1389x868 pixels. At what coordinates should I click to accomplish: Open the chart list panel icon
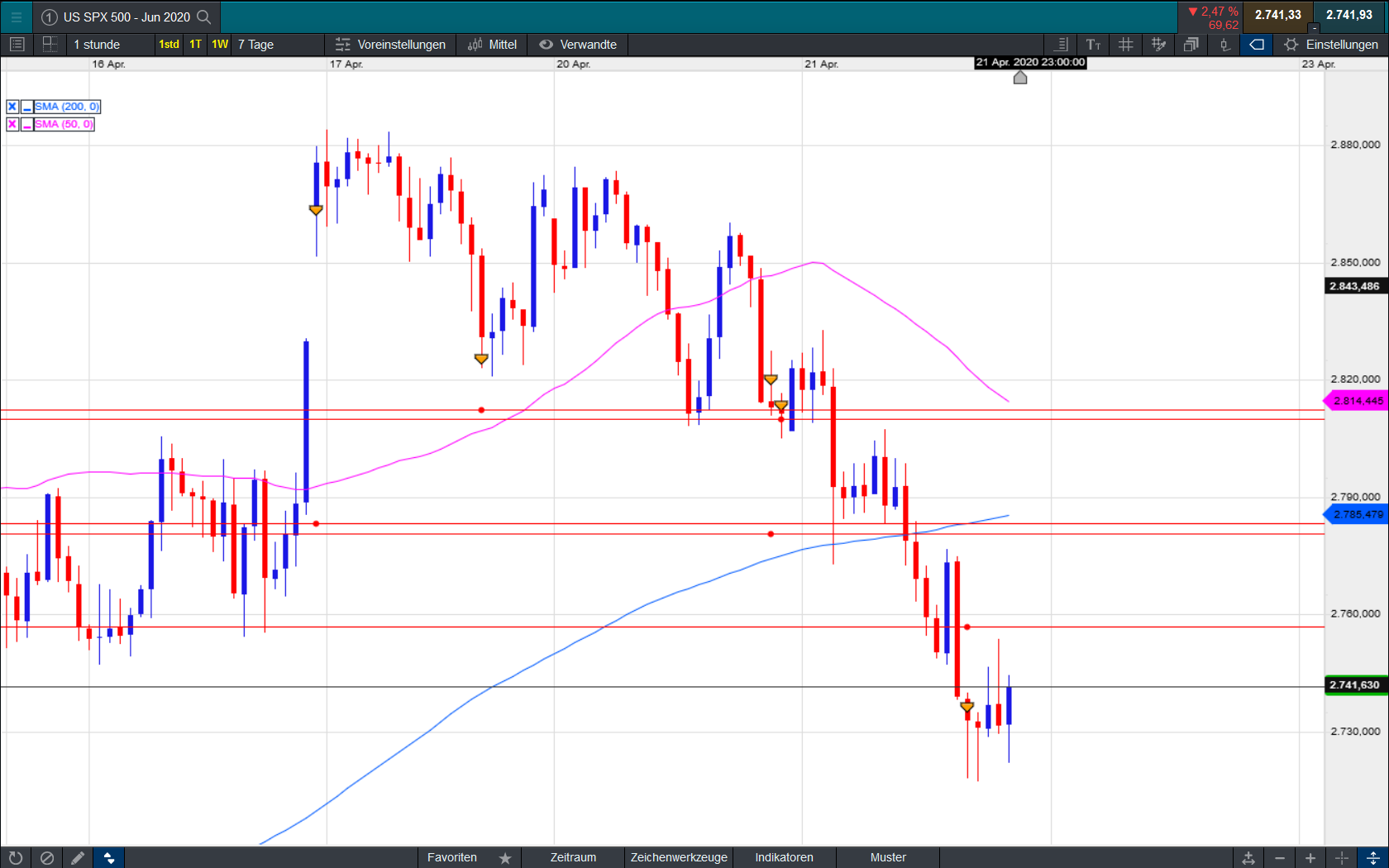point(17,45)
